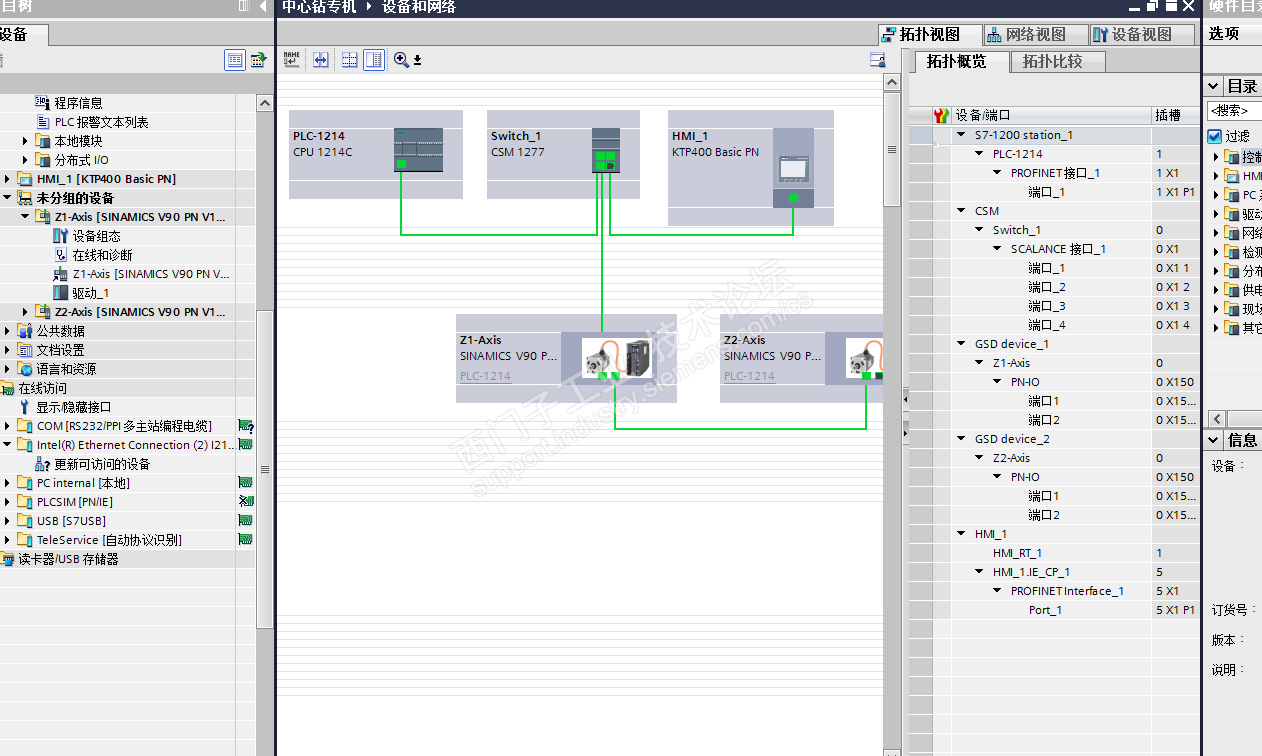Open PLC 报警文本列表
The width and height of the screenshot is (1262, 756).
point(101,122)
